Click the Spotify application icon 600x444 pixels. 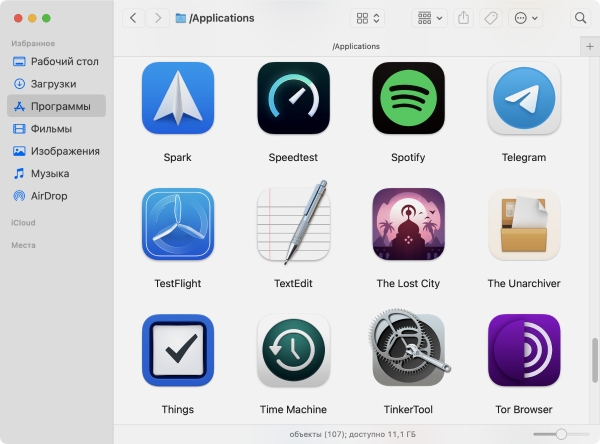click(x=408, y=98)
